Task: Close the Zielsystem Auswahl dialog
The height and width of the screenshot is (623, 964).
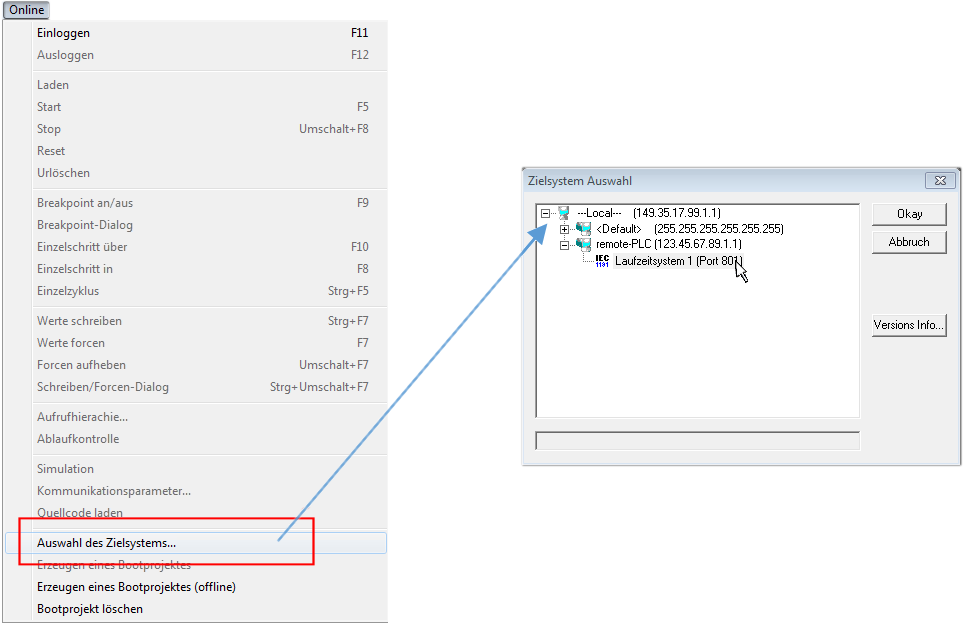Action: (938, 181)
